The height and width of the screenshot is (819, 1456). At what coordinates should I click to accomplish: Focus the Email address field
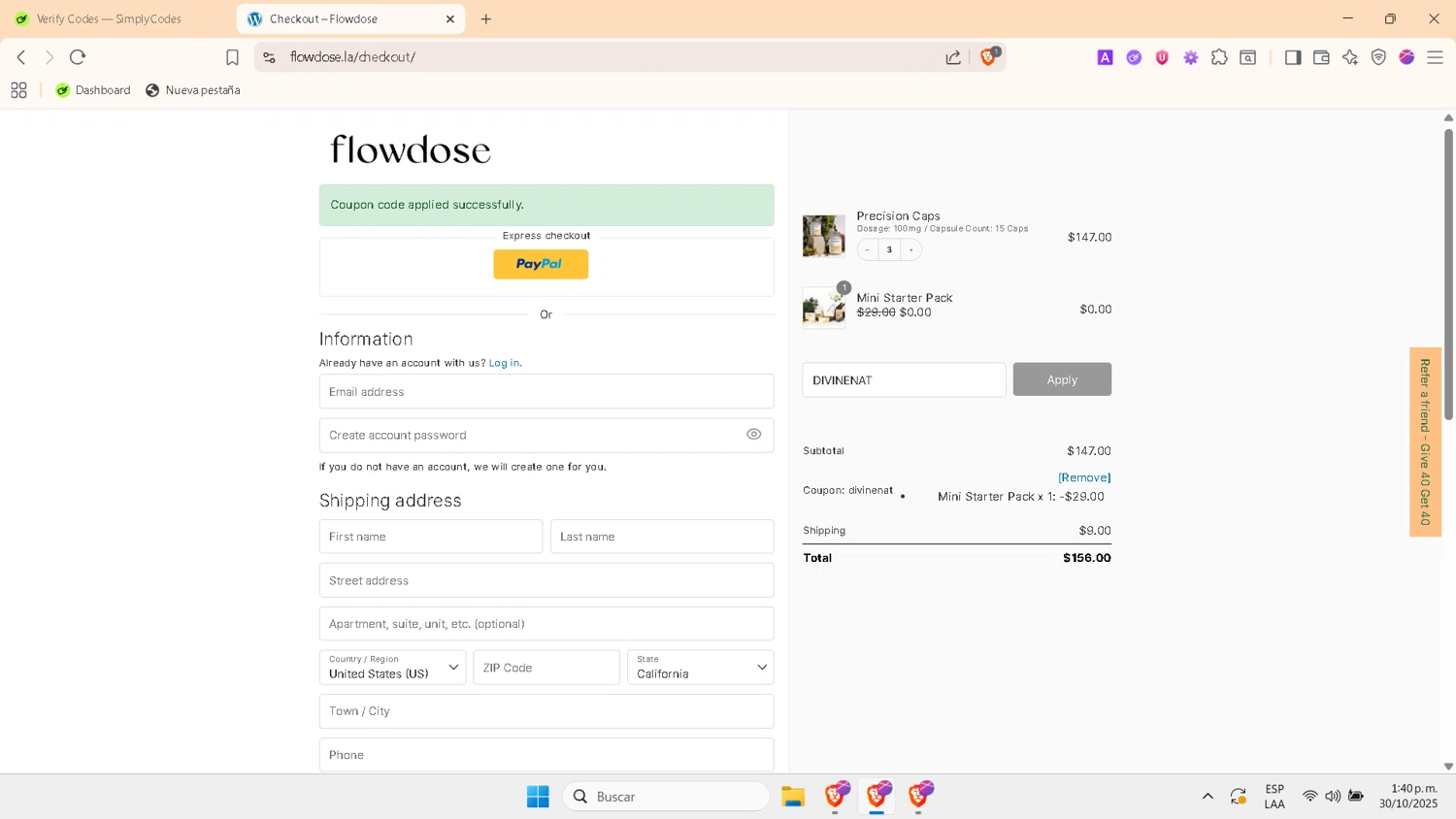coord(546,391)
